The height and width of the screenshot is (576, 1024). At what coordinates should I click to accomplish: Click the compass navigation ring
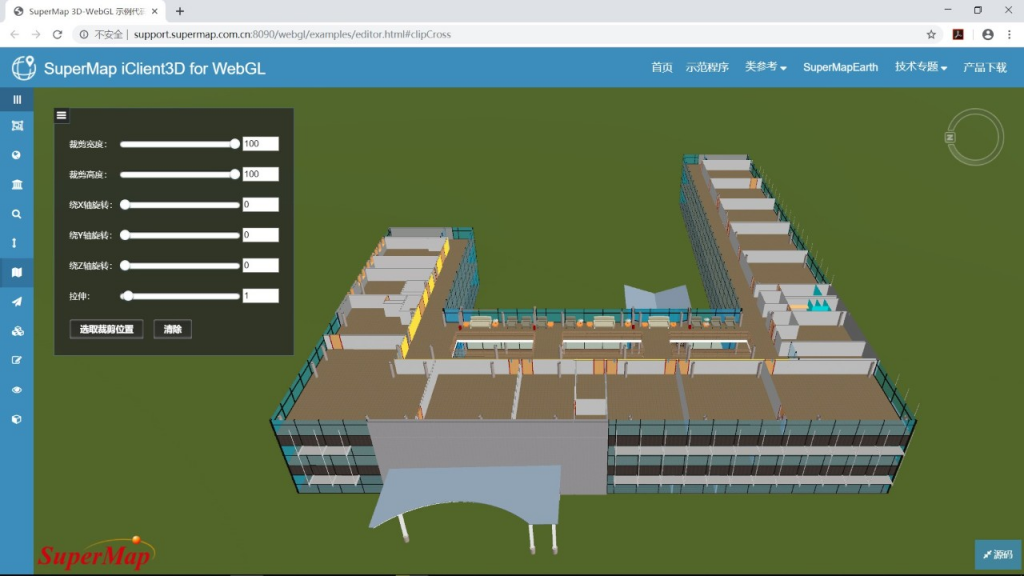click(x=974, y=136)
